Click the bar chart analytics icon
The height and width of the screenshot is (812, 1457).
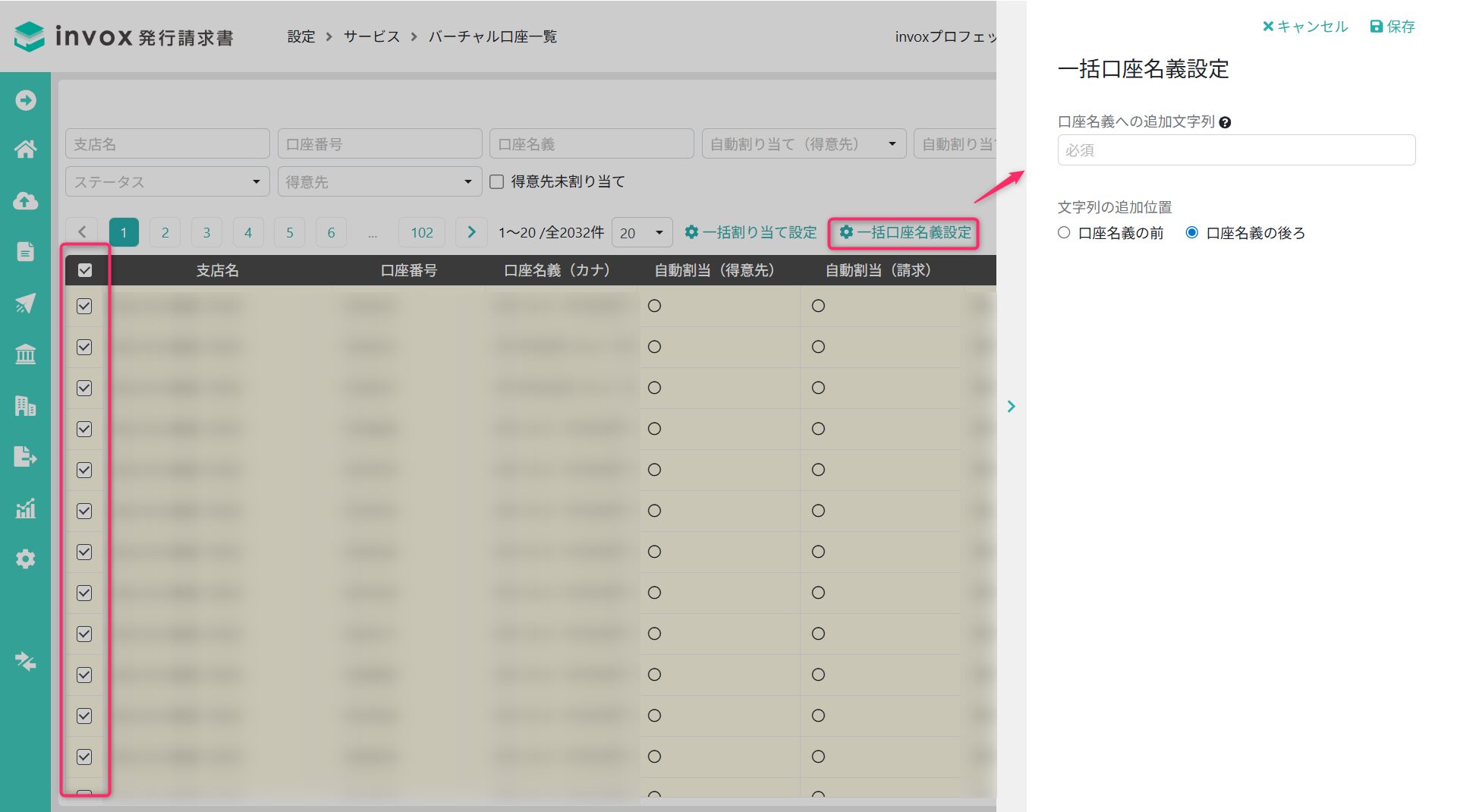click(25, 508)
